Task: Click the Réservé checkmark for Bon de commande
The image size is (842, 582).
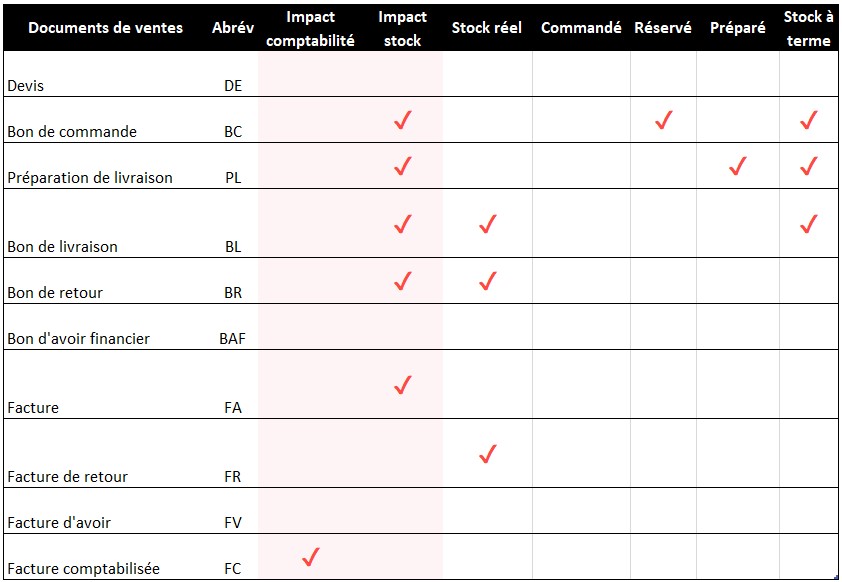Action: pos(663,121)
